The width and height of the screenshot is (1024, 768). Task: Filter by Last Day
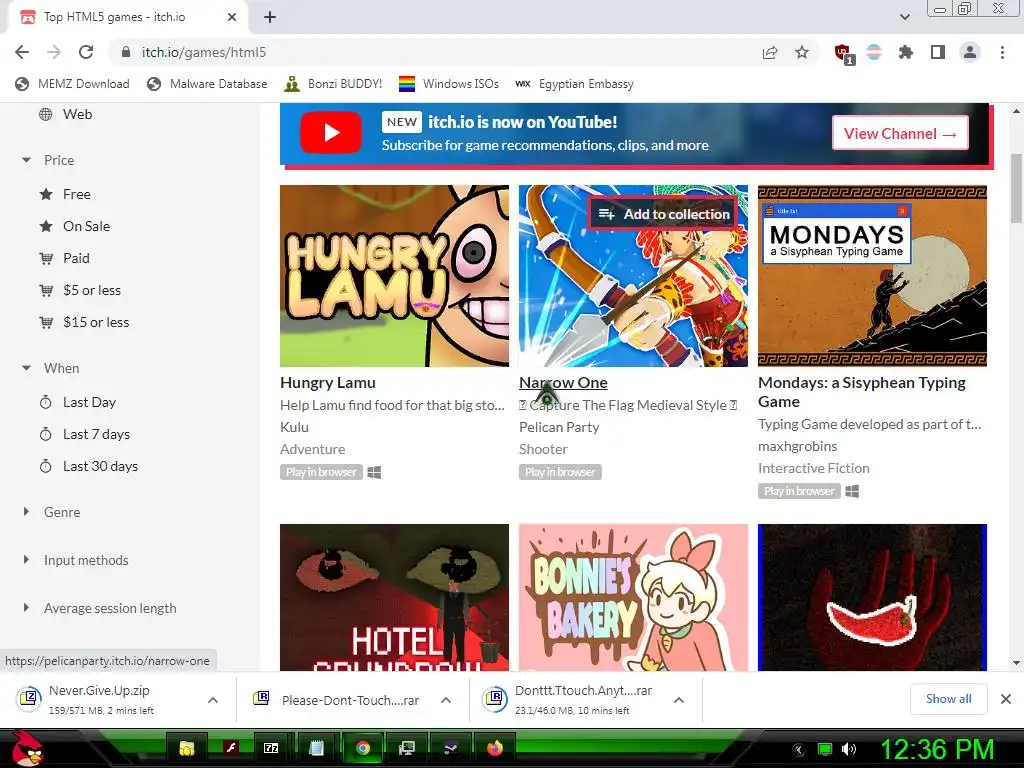77,402
